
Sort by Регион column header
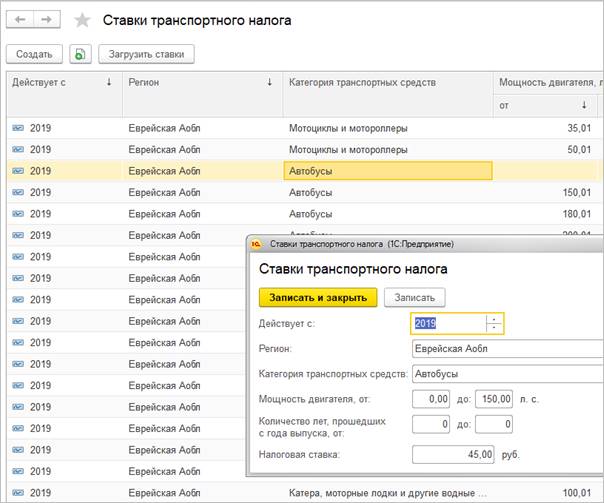200,82
